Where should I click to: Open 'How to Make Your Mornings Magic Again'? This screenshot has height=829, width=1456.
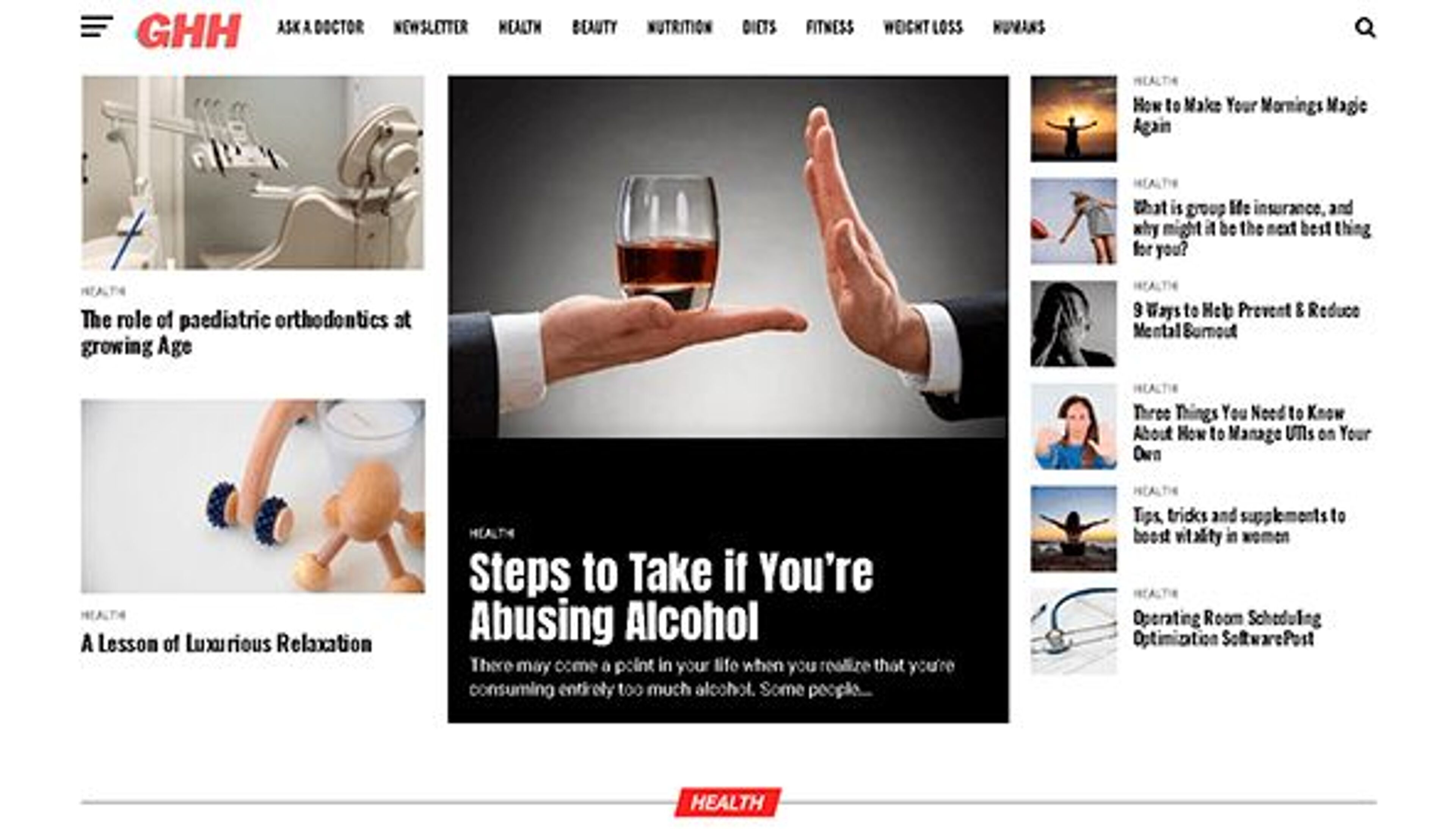point(1250,116)
